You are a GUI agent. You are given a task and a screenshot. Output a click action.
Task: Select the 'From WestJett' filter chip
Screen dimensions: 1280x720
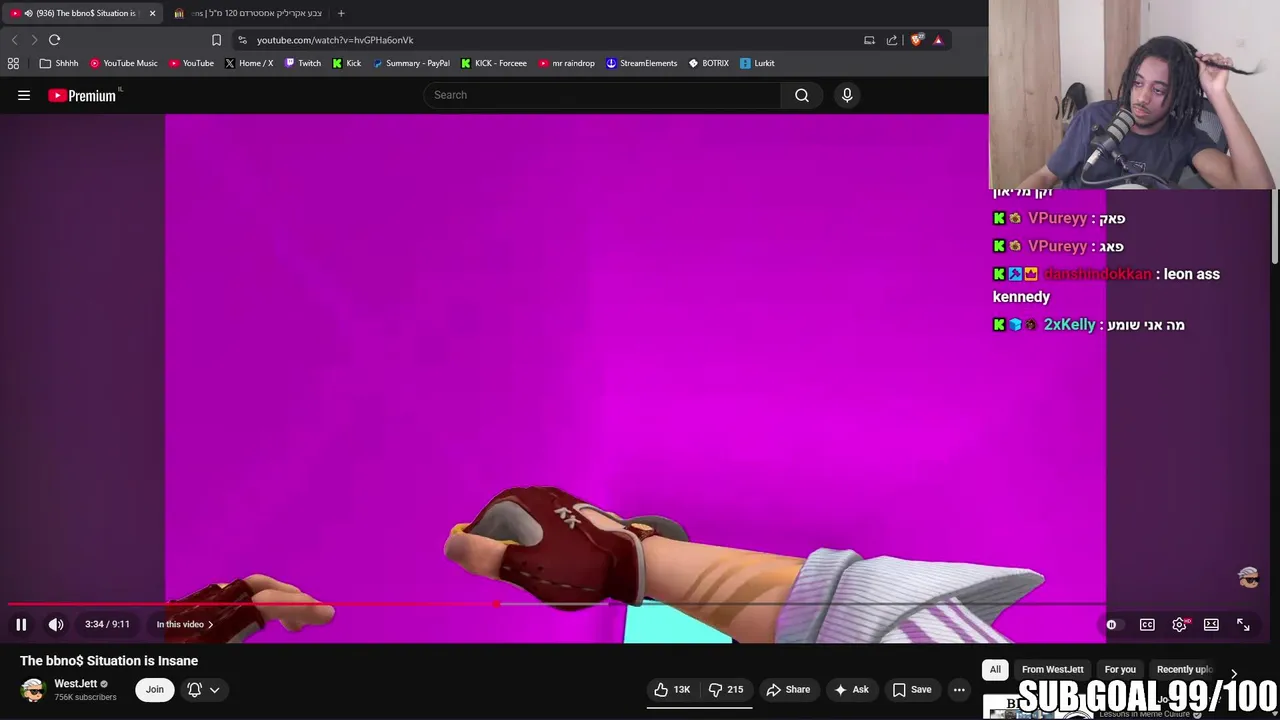1053,669
